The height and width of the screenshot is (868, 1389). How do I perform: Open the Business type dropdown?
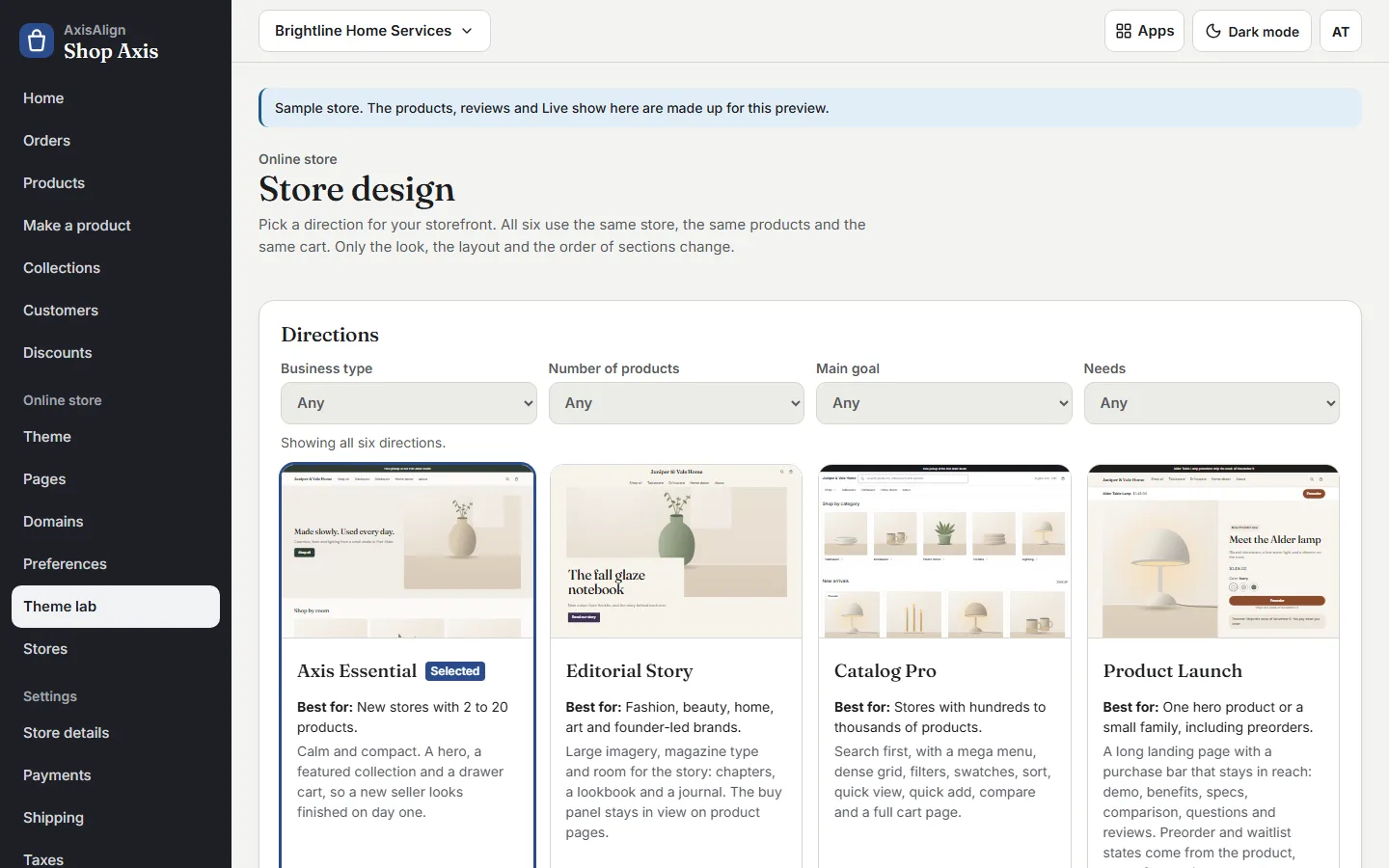[x=409, y=403]
